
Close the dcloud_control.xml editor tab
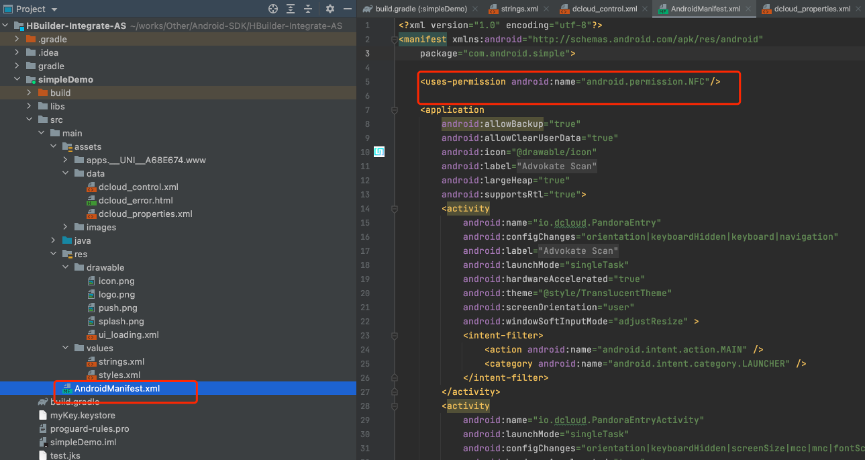(x=645, y=9)
